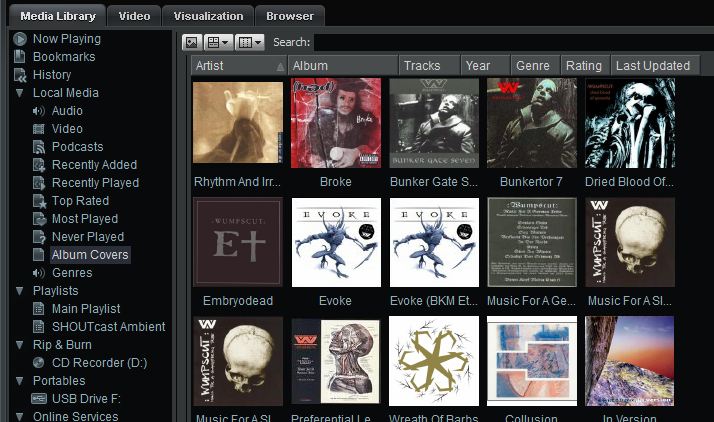Click the Now Playing play icon
Screen dimensions: 714x422
click(x=20, y=39)
